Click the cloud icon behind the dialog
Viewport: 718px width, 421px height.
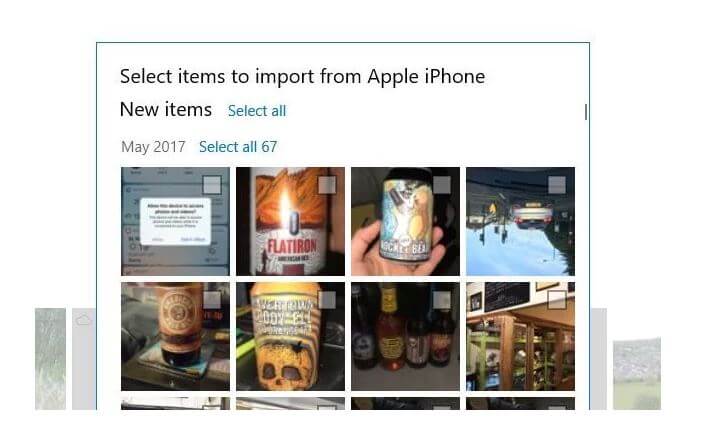point(84,320)
